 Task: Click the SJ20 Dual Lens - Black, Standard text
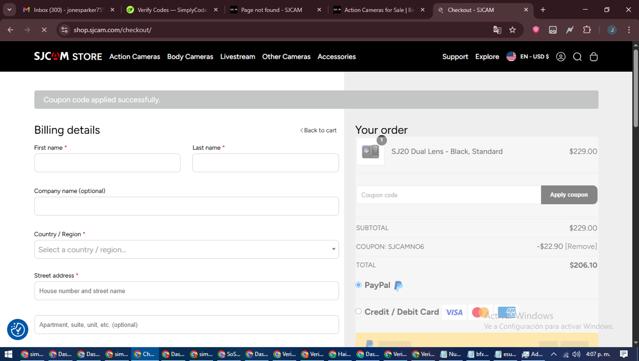pyautogui.click(x=447, y=152)
